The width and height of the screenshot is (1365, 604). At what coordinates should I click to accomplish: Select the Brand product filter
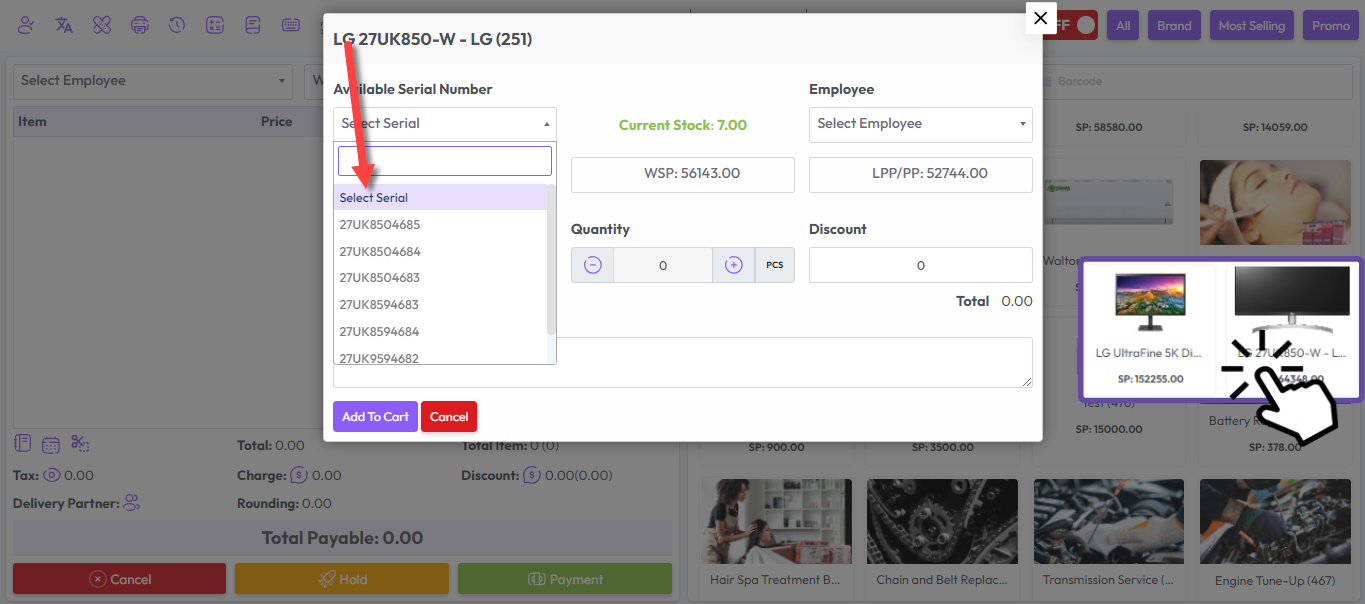pos(1174,25)
